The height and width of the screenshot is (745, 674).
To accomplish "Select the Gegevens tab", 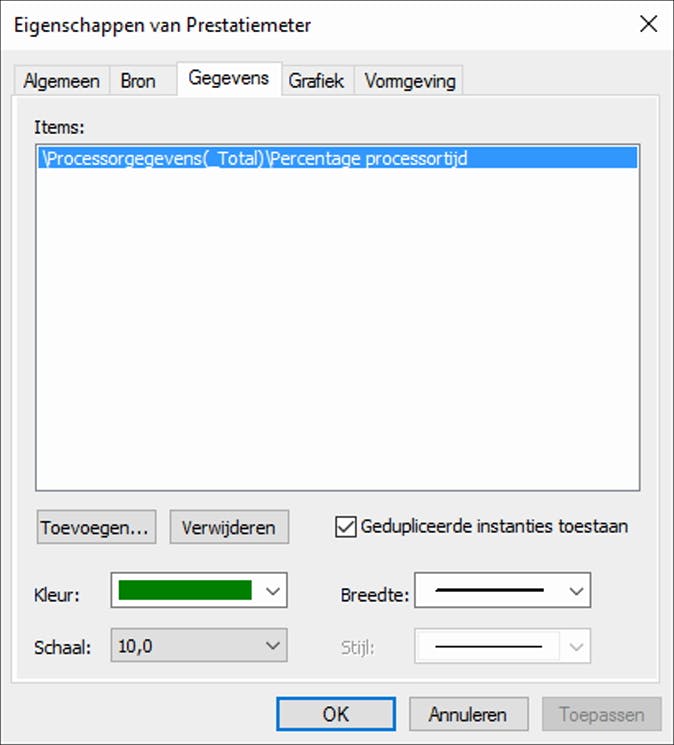I will (x=229, y=78).
